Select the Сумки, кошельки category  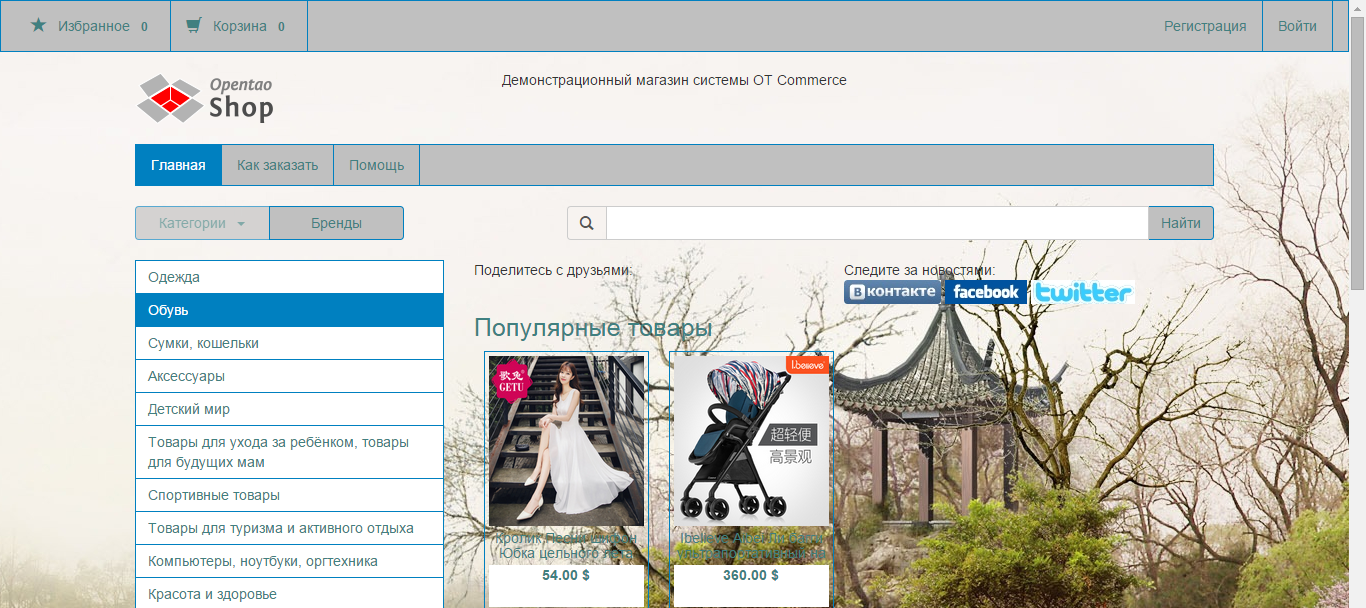[x=289, y=343]
